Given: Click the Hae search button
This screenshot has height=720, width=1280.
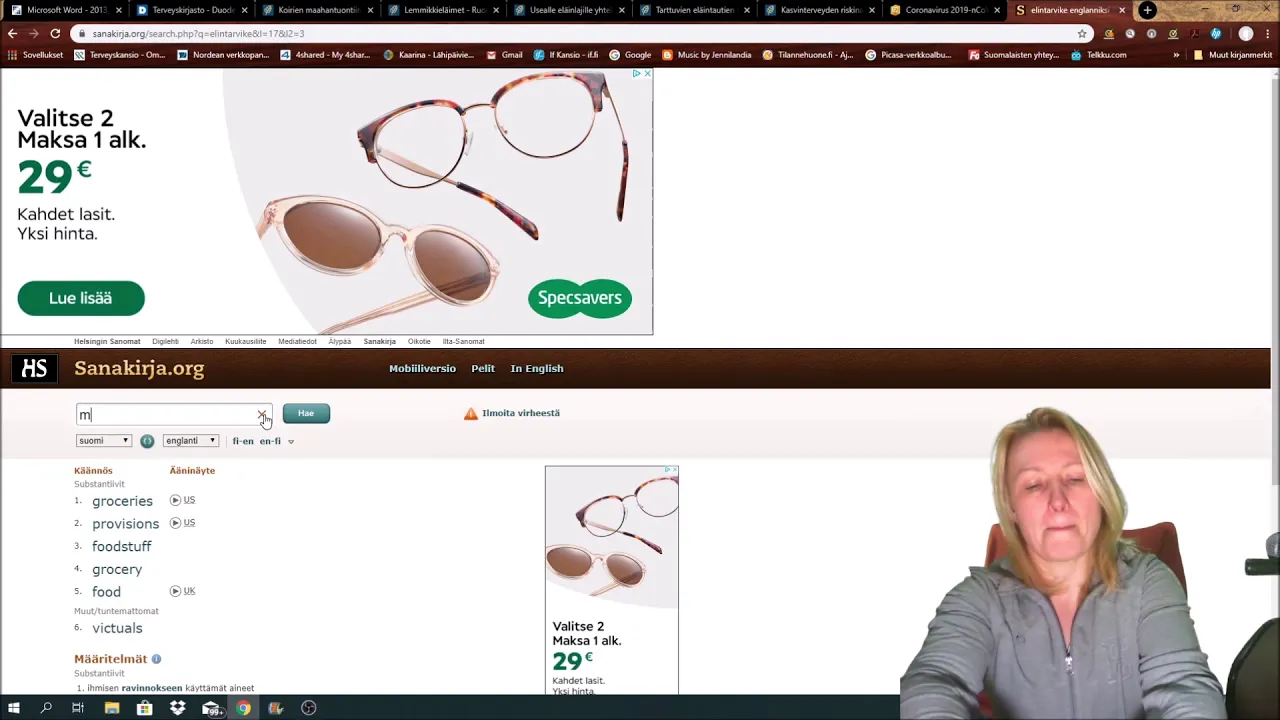Looking at the screenshot, I should point(306,413).
